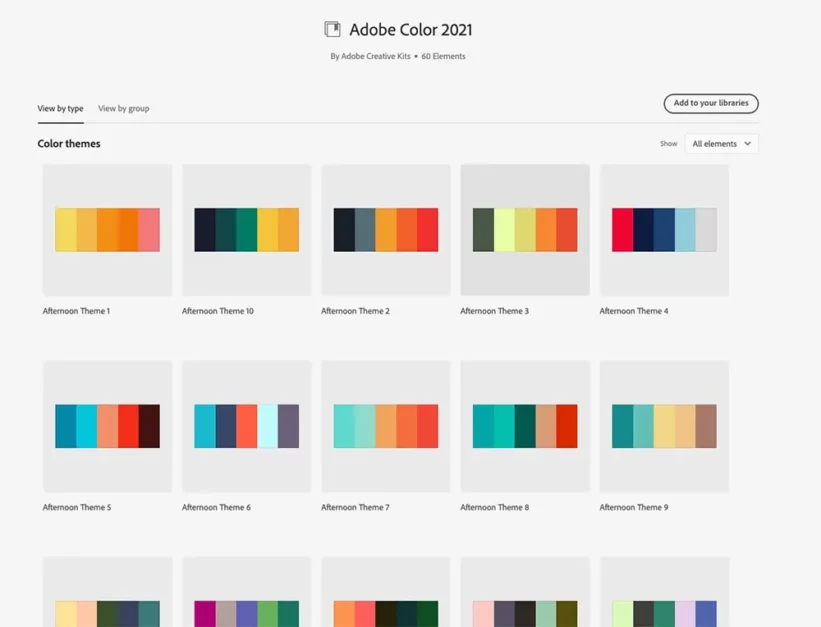Click the Add to your libraries button
Screen dimensions: 821x627
711,103
